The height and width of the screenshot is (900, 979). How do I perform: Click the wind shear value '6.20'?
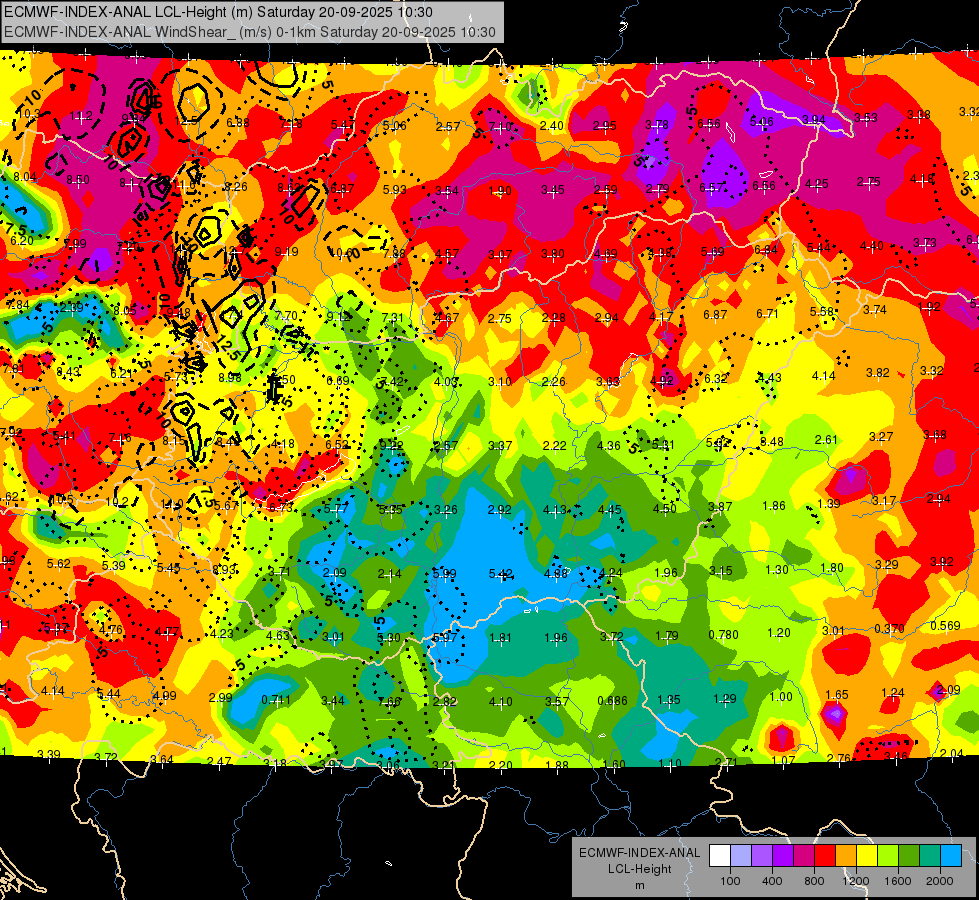(21, 240)
